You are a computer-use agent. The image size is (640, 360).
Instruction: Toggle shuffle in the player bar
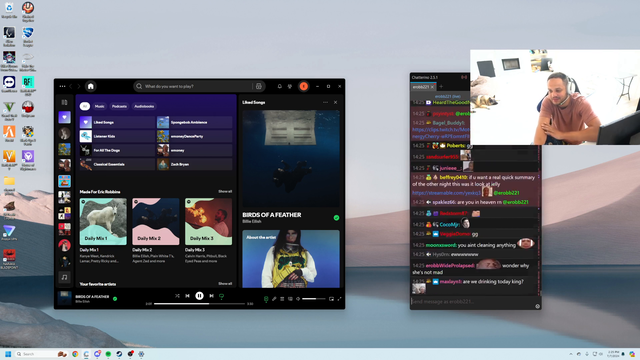(x=177, y=296)
